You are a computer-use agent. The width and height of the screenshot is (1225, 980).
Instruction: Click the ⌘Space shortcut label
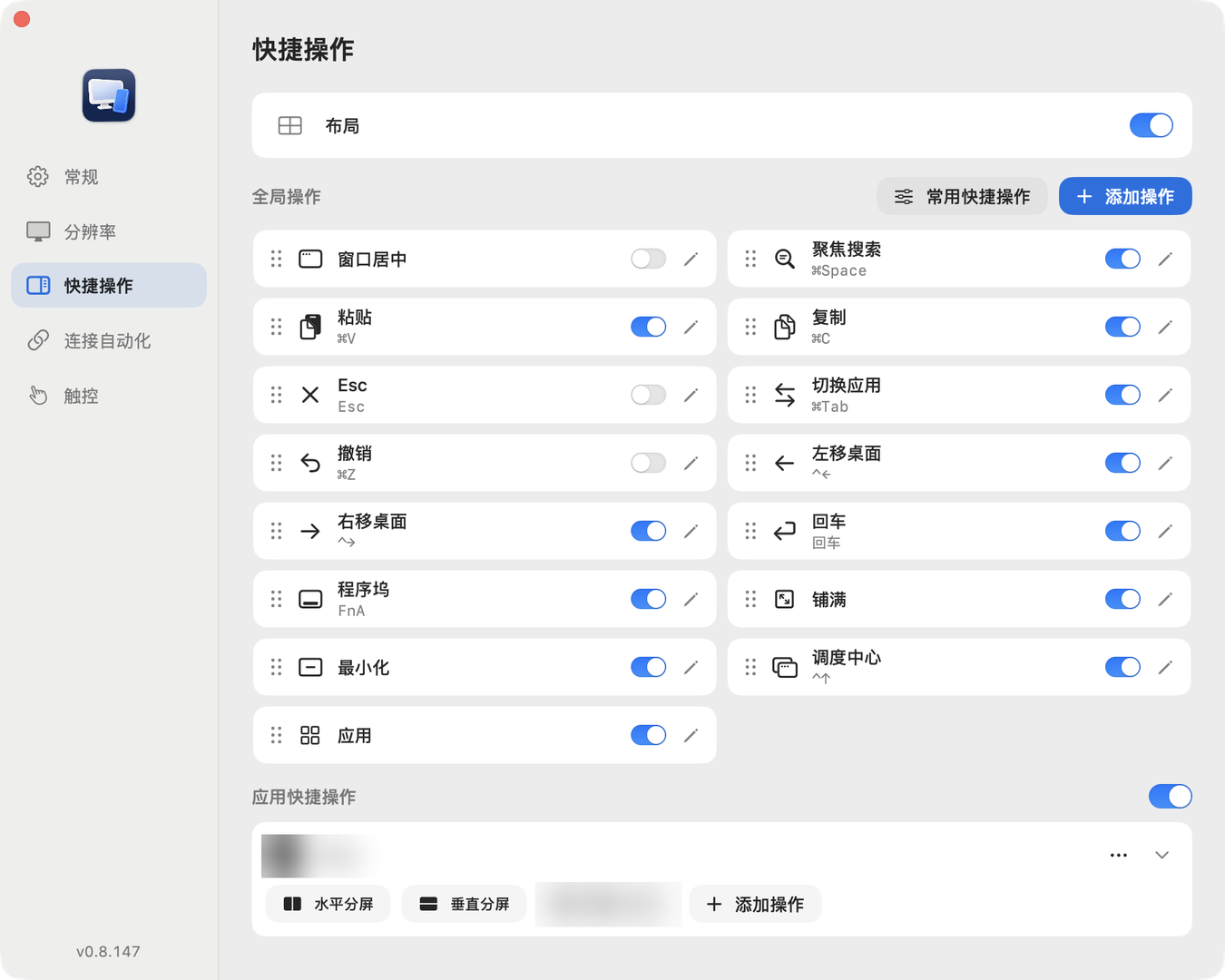(838, 270)
